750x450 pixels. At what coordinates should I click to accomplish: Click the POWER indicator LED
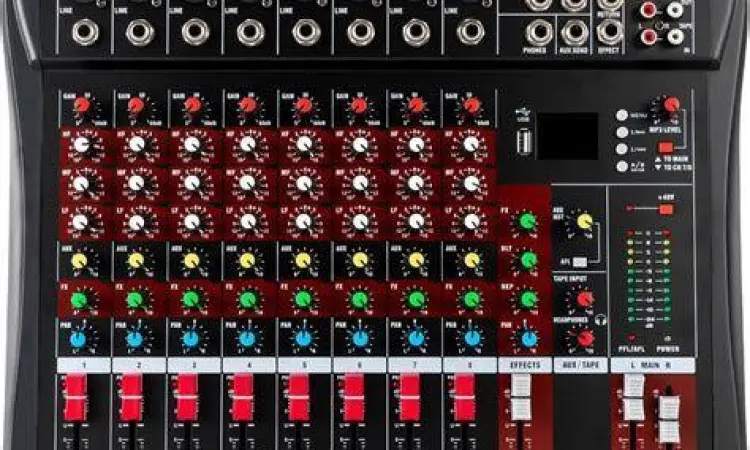(668, 339)
